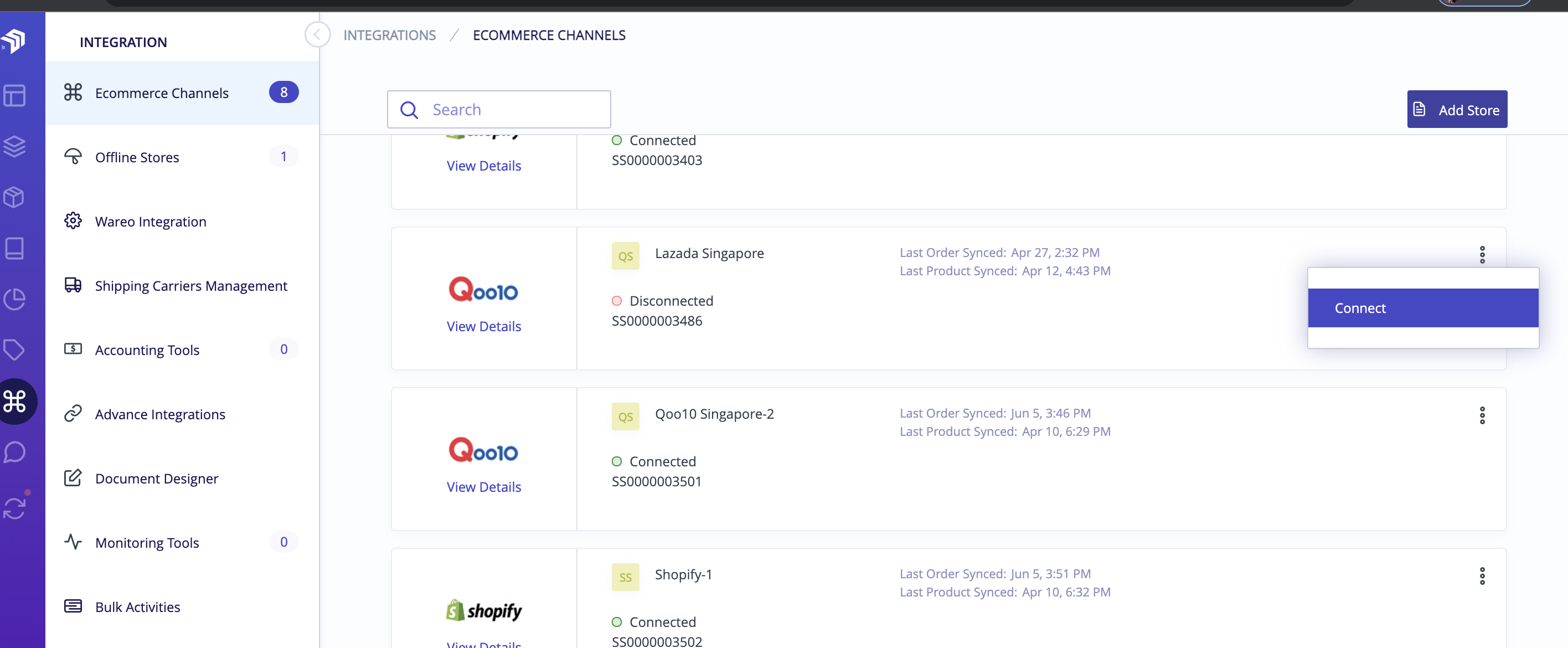1568x648 pixels.
Task: Open Shipping Carriers Management
Action: point(182,286)
